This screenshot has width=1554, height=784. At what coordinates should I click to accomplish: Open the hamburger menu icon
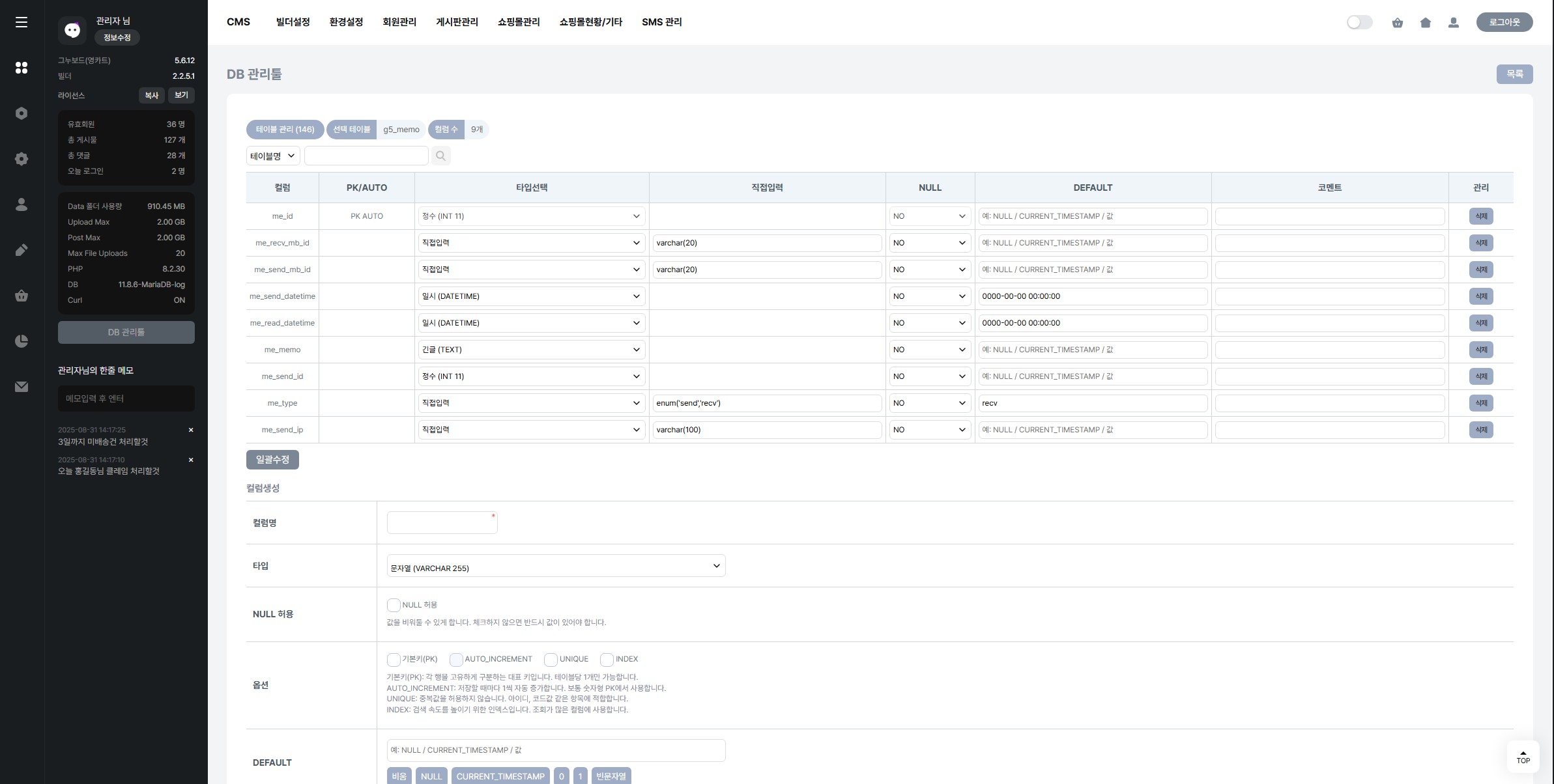tap(22, 22)
